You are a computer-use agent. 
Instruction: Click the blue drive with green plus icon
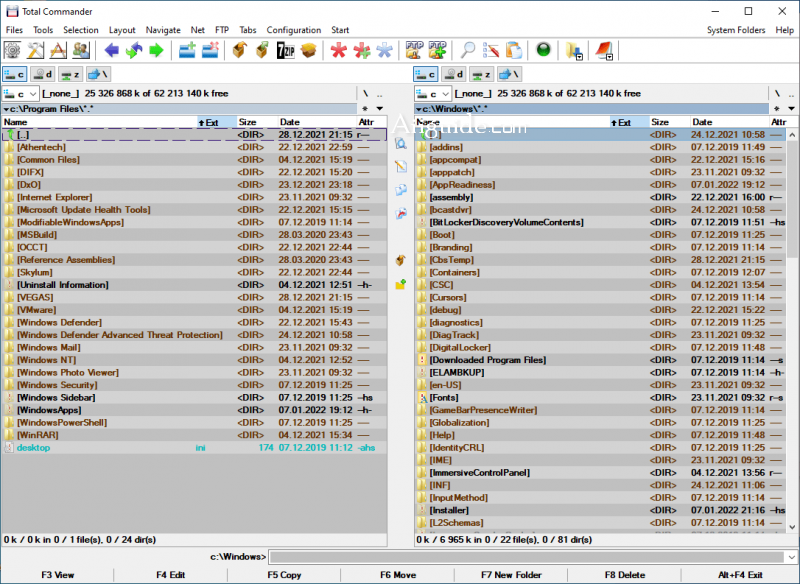(187, 50)
